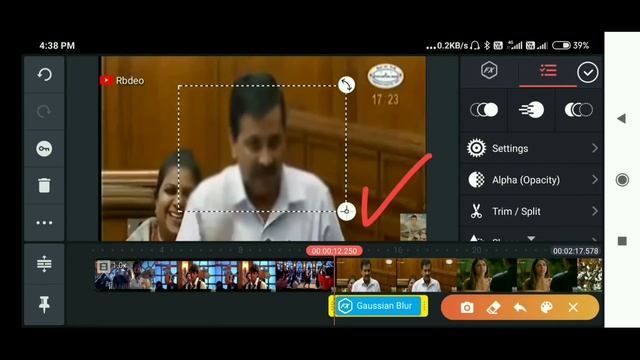640x360 pixels.
Task: Tap the timeline expand tracks icon
Action: point(44,264)
